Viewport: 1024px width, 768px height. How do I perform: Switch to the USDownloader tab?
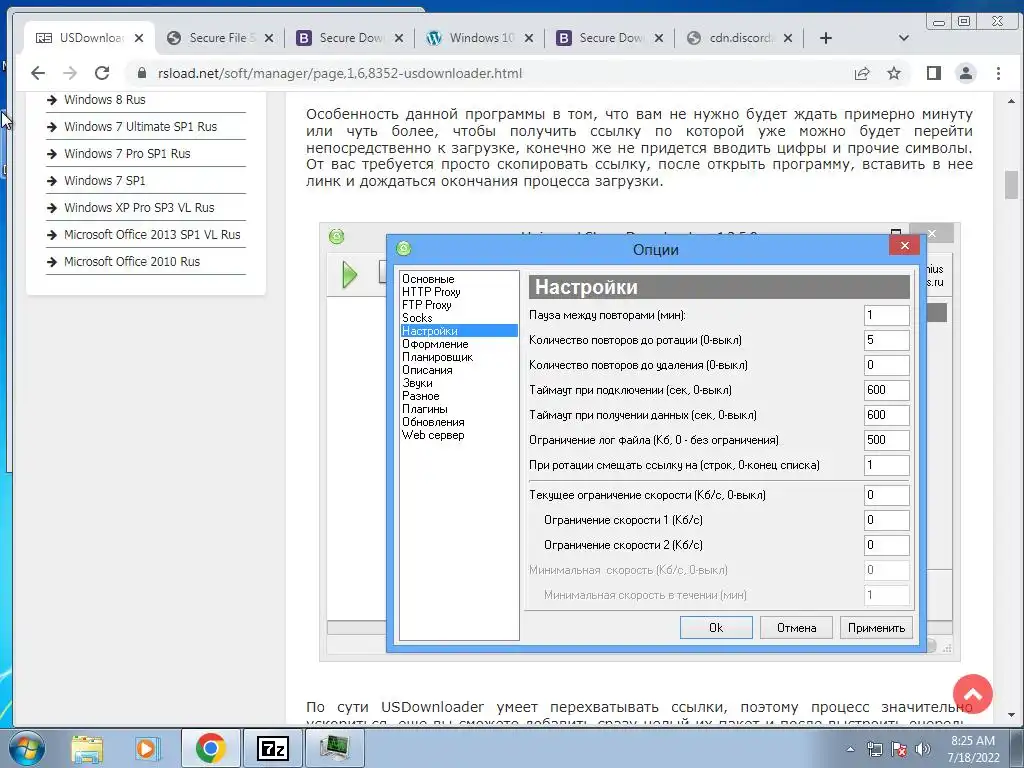(x=89, y=38)
